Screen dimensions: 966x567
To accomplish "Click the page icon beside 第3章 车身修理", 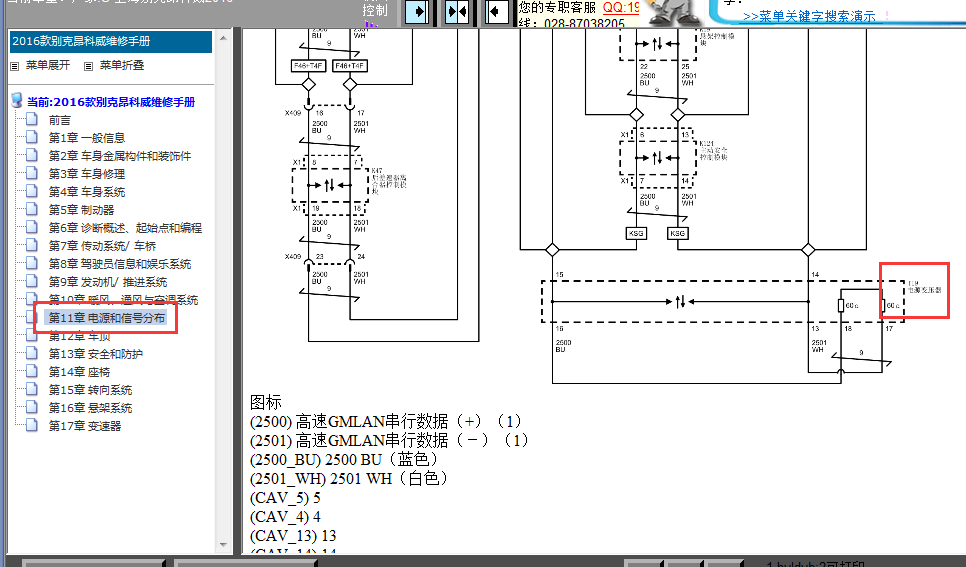I will coord(32,173).
